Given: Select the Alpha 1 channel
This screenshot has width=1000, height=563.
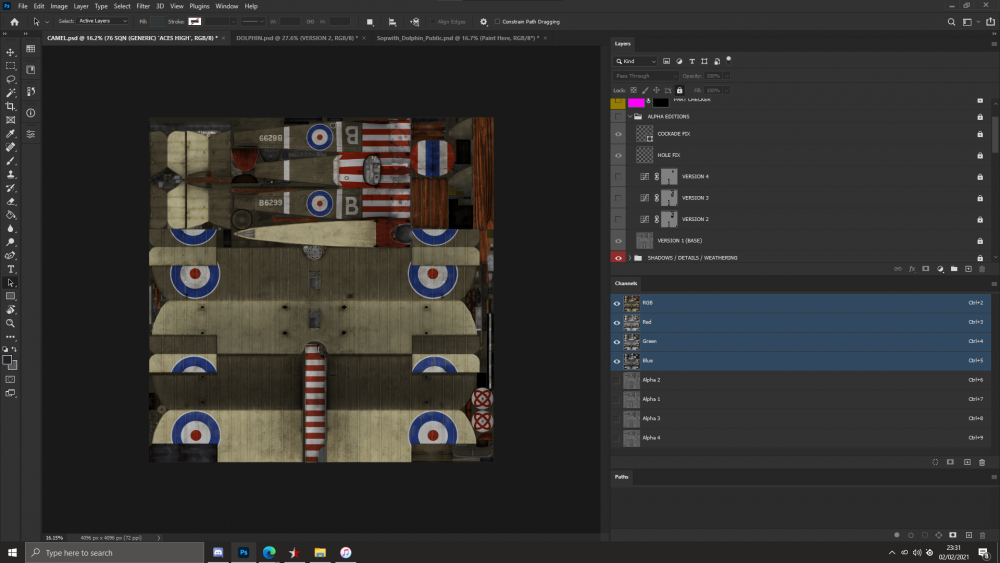Looking at the screenshot, I should pos(651,399).
